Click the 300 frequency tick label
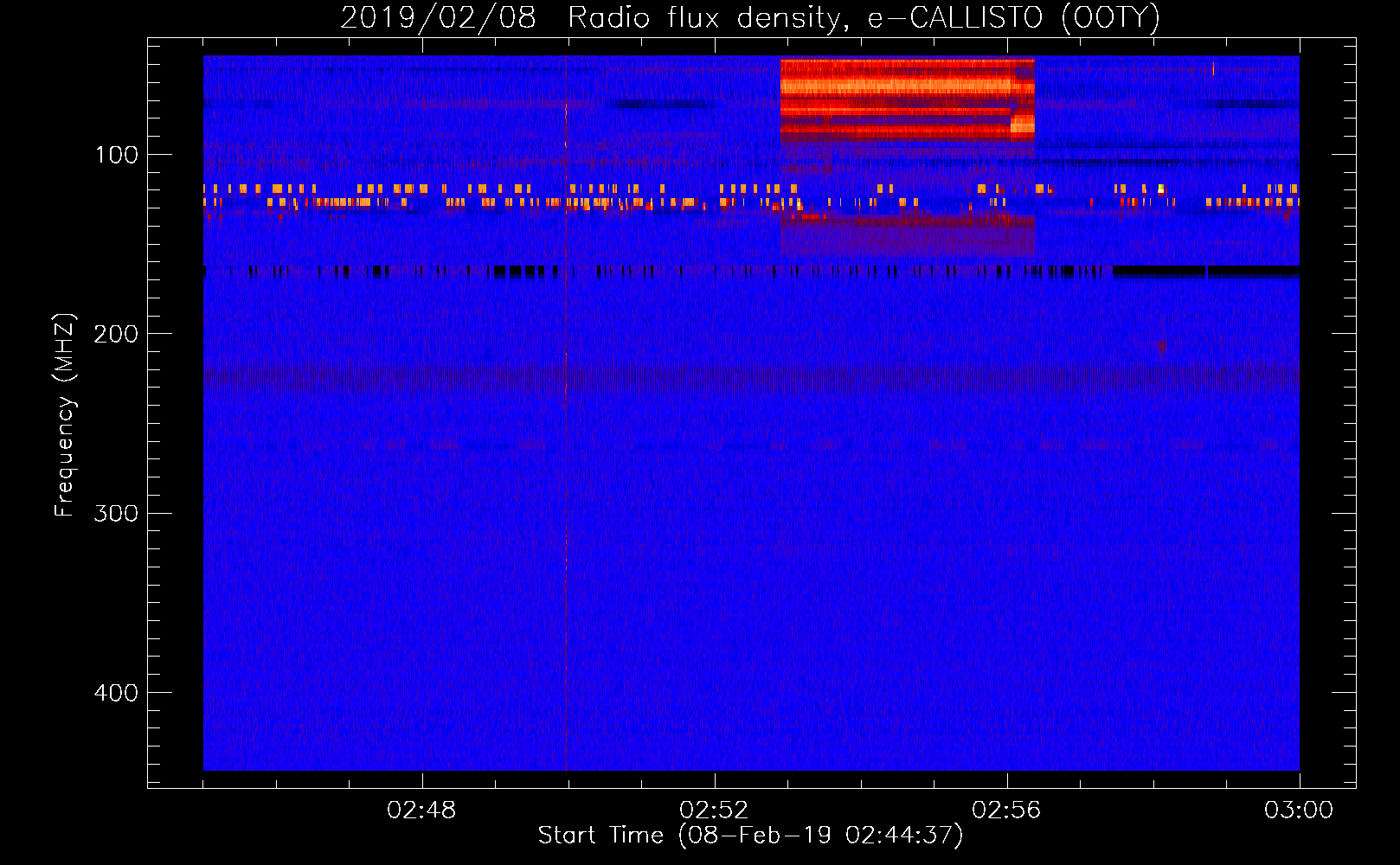The height and width of the screenshot is (865, 1400). (116, 513)
